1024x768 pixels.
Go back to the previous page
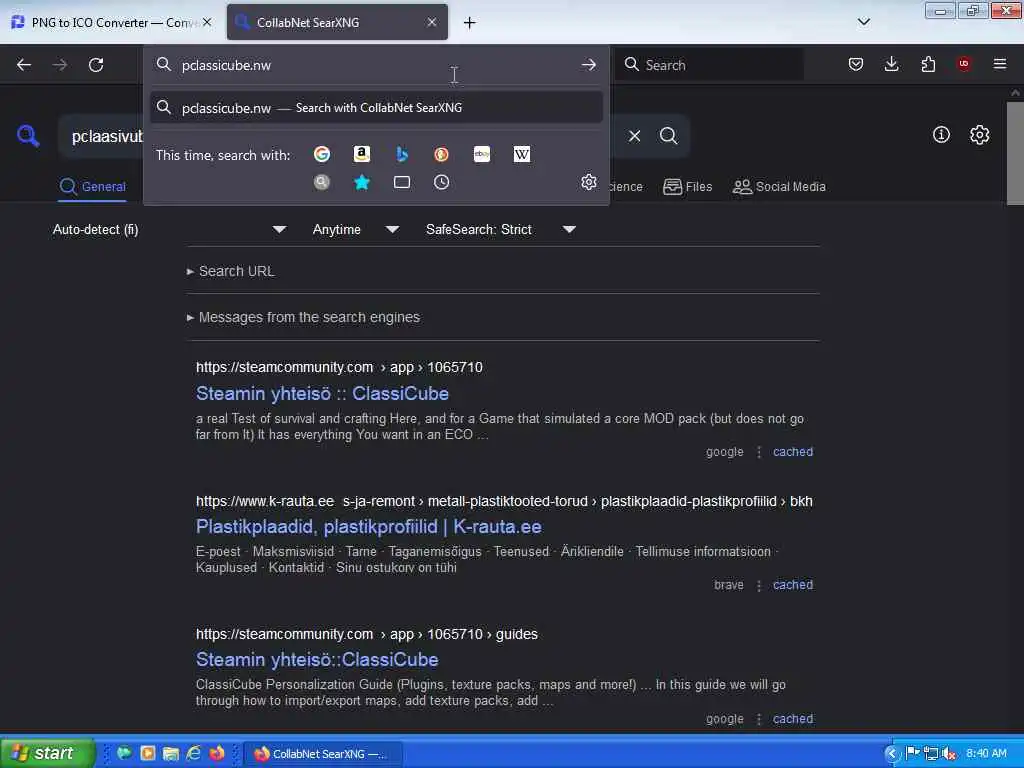[x=24, y=65]
